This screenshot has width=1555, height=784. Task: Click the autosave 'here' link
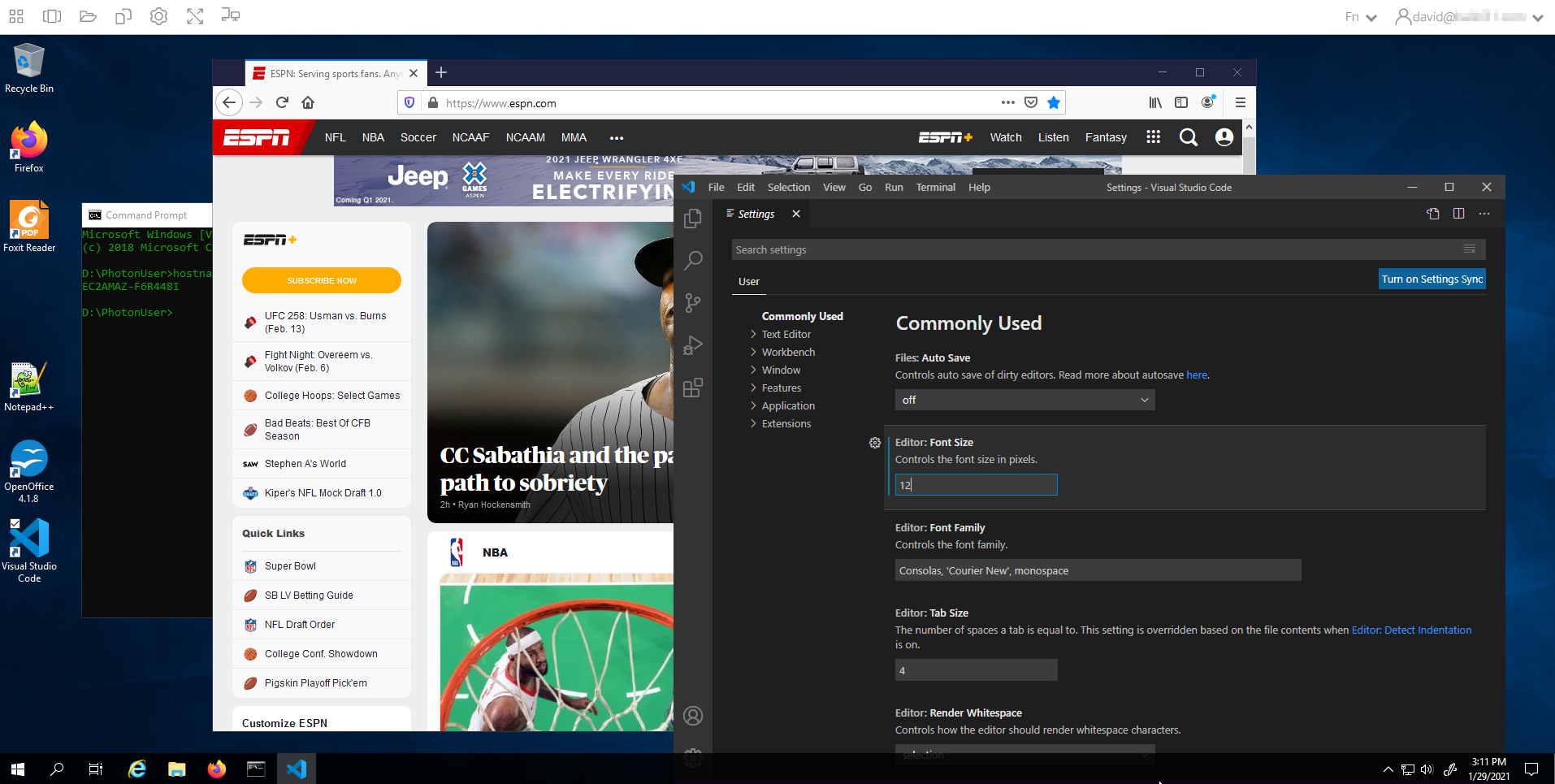(1197, 375)
